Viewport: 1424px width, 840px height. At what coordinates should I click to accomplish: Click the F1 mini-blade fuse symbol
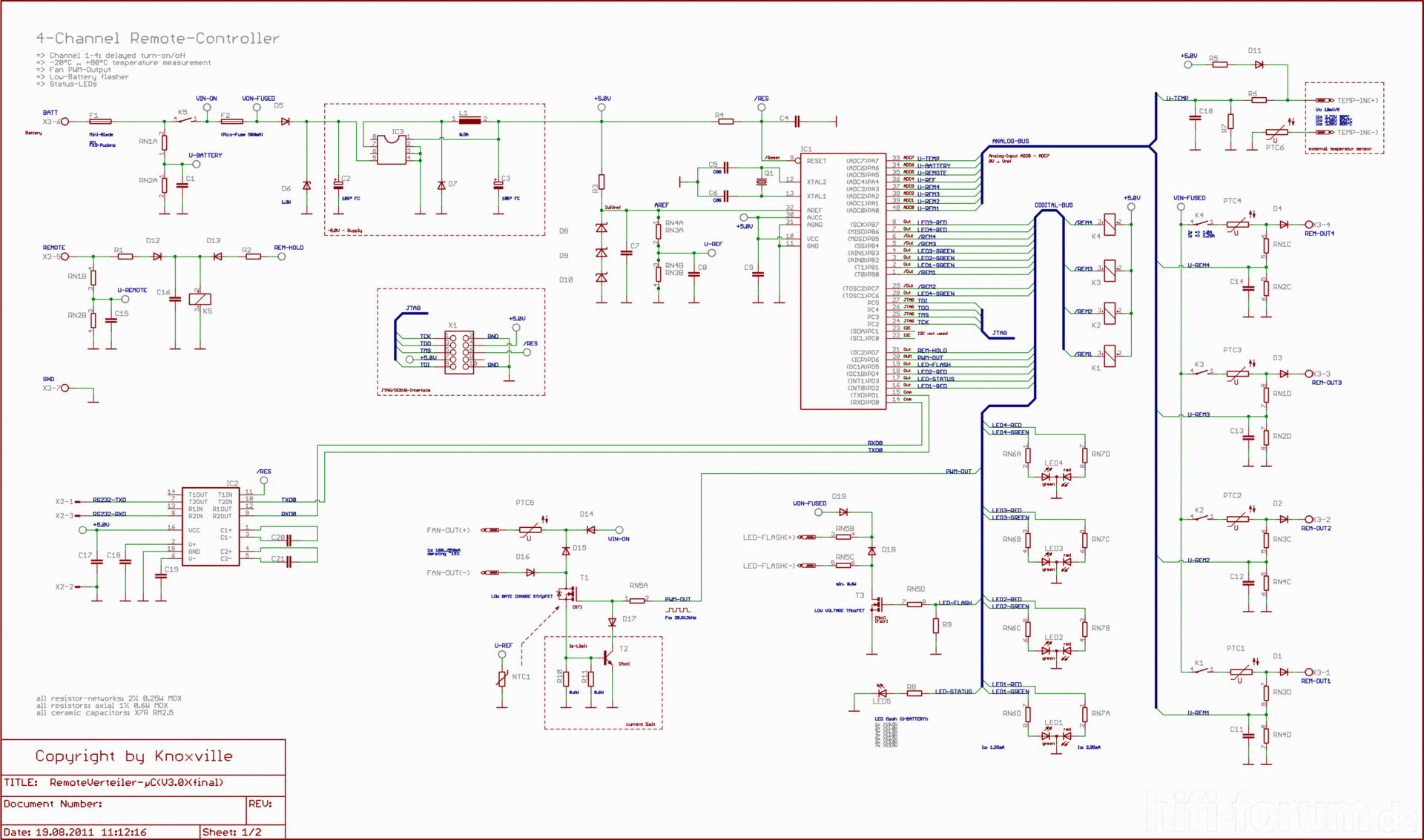(x=99, y=121)
